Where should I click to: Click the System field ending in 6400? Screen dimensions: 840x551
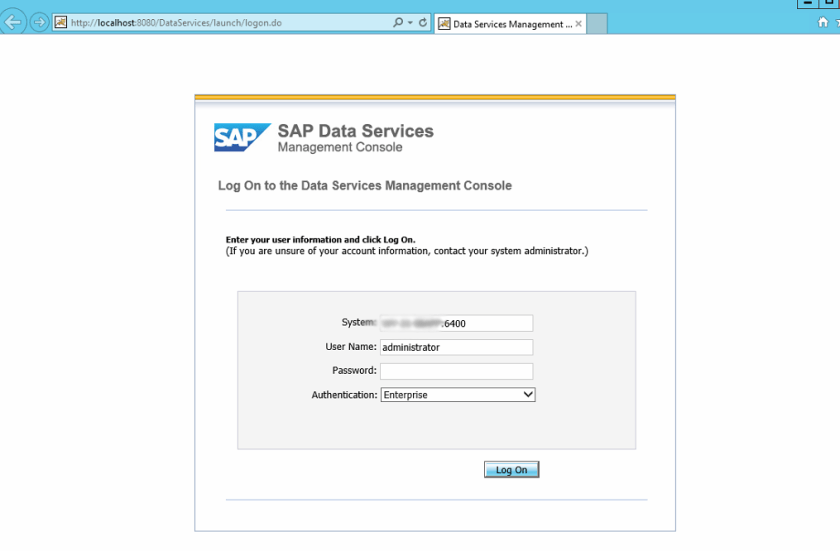pyautogui.click(x=456, y=323)
